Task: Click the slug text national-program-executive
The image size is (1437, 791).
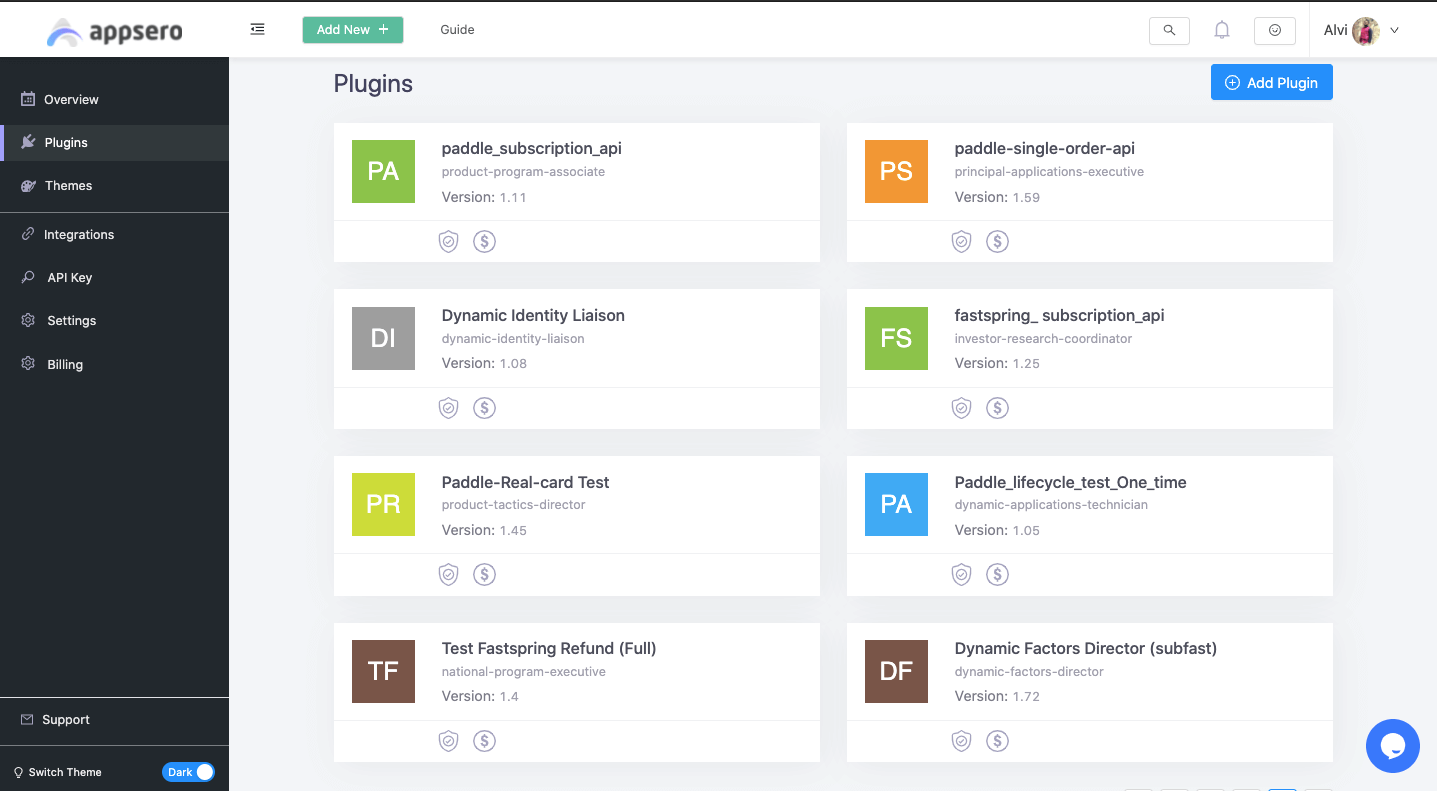Action: tap(524, 672)
